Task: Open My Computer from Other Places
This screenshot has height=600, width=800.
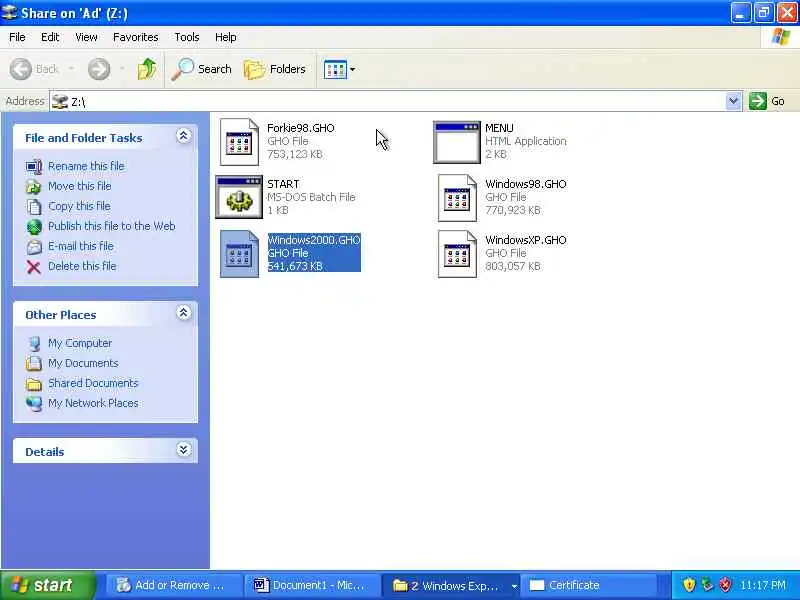Action: [x=80, y=343]
